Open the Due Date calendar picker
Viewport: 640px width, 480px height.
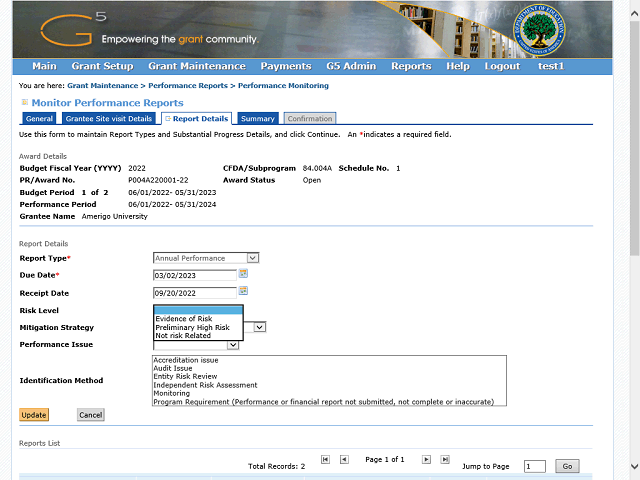(243, 274)
